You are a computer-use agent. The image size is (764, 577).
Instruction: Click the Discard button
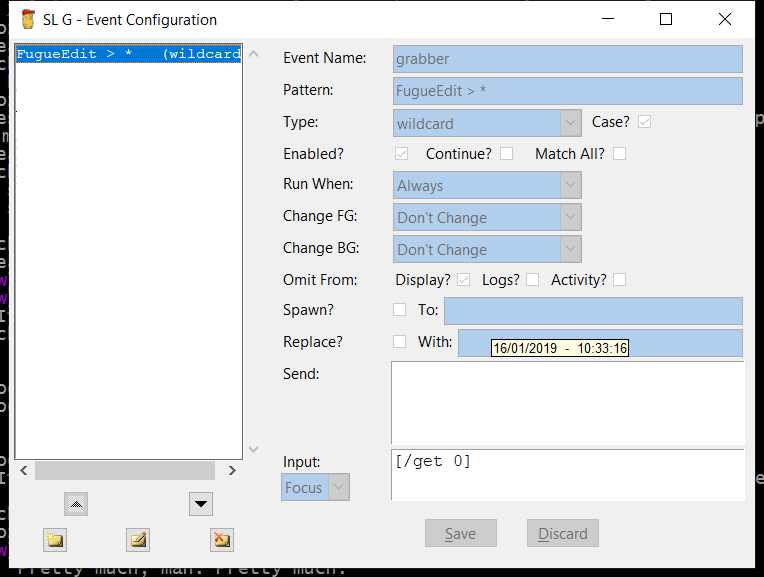(563, 533)
